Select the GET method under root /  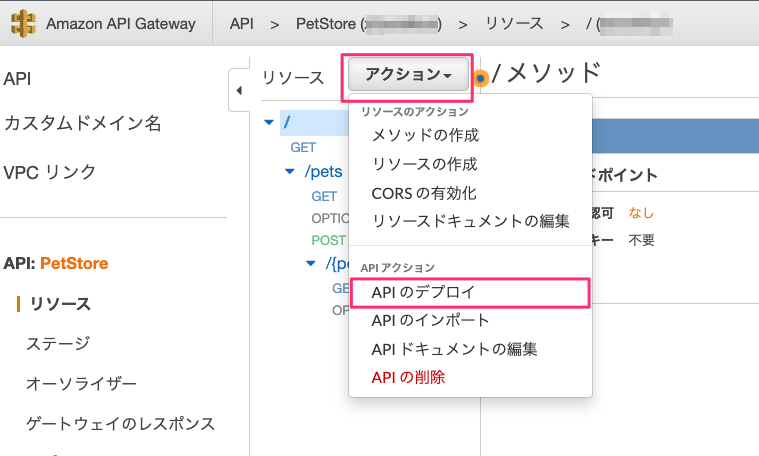[303, 147]
